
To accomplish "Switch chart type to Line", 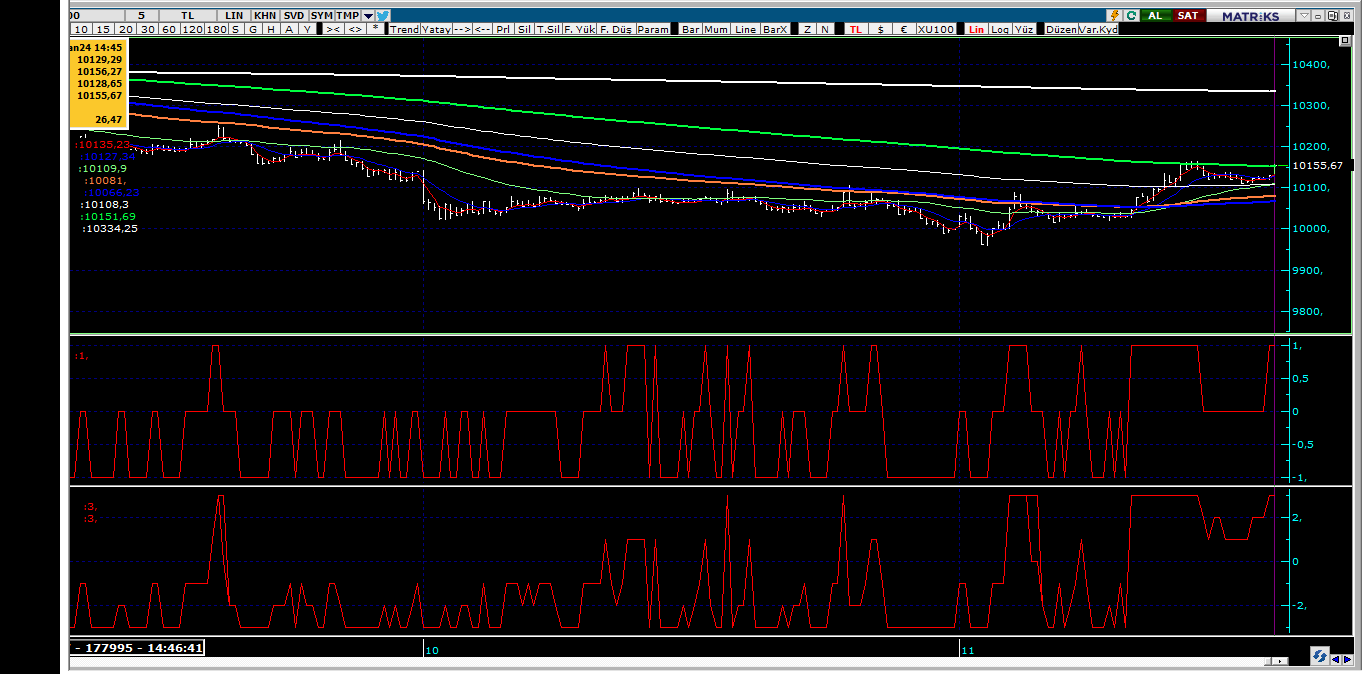I will tap(745, 29).
